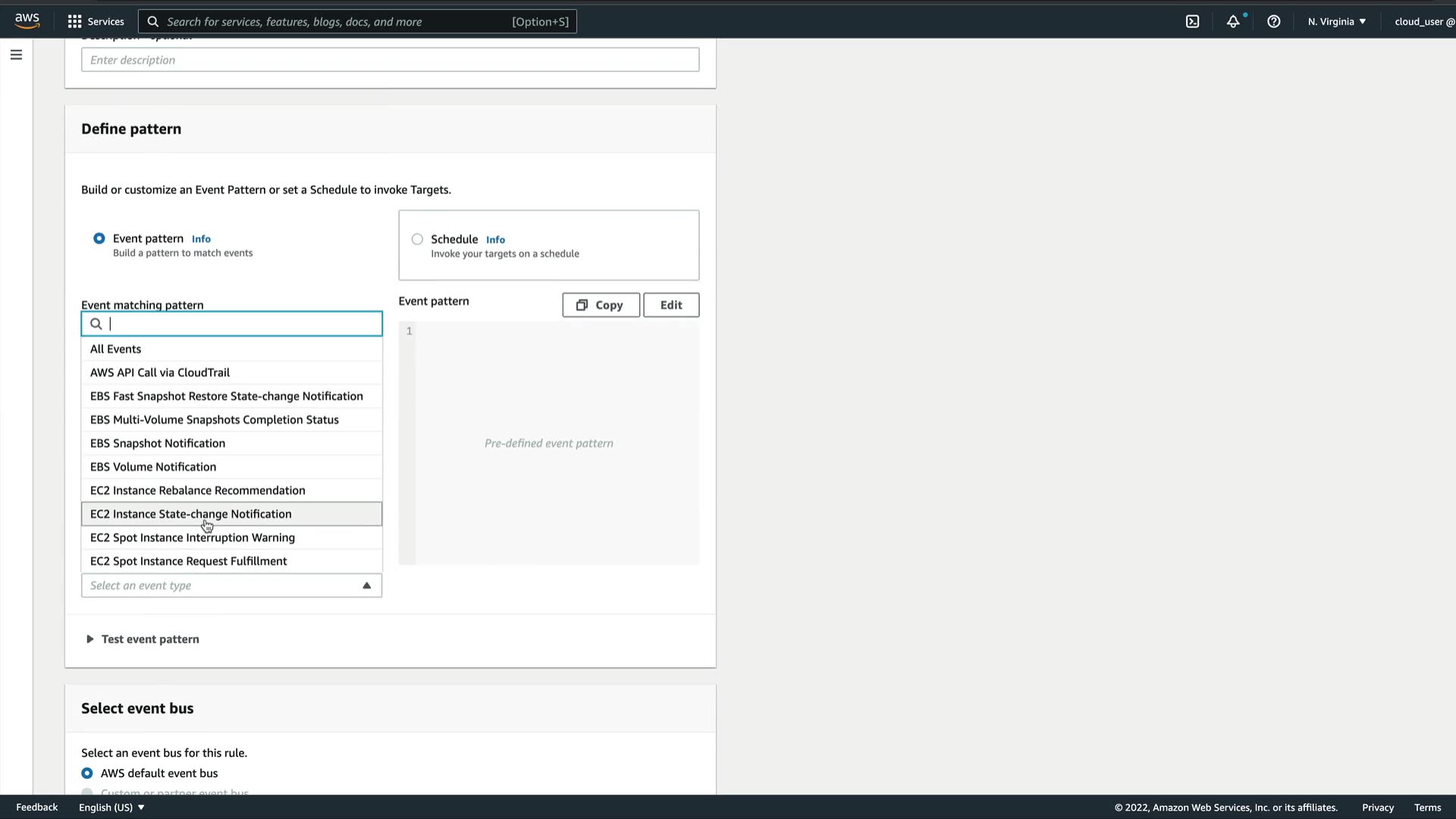
Task: Click the AWS logo home icon
Action: (x=27, y=21)
